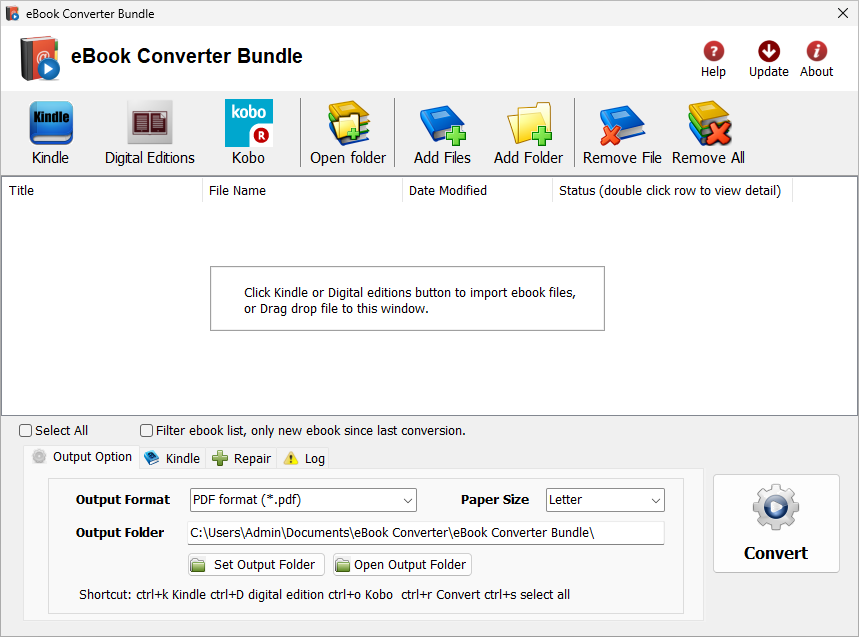
Task: Start conversion with the Convert button
Action: pos(776,523)
